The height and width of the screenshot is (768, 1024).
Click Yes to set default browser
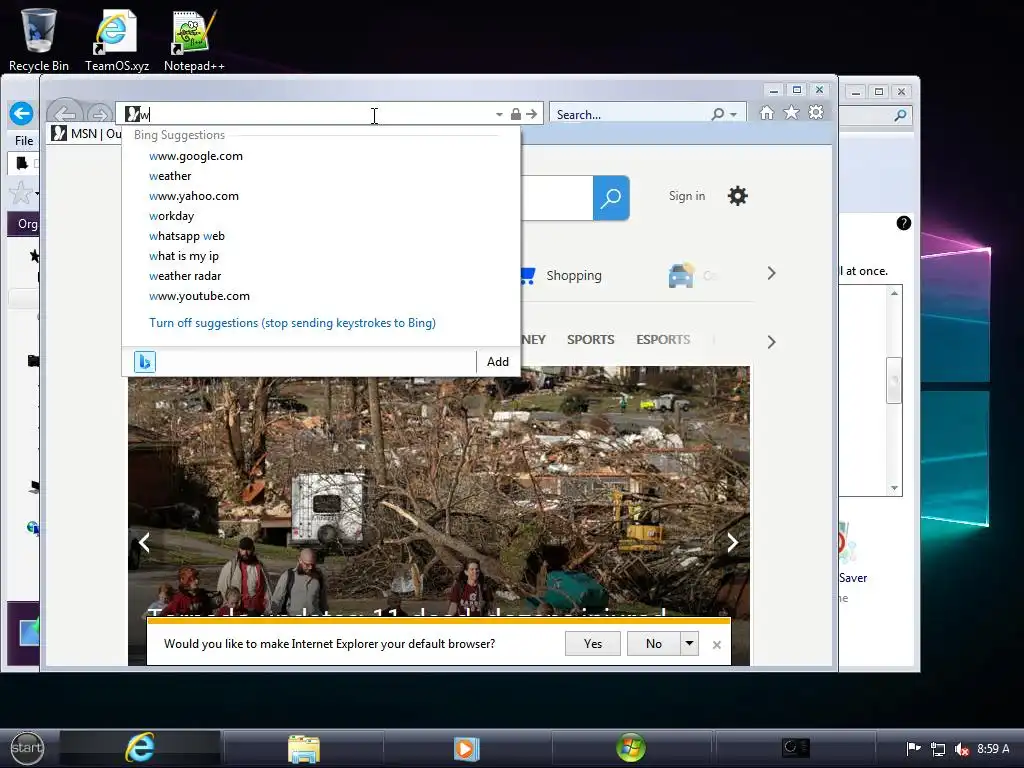tap(592, 643)
